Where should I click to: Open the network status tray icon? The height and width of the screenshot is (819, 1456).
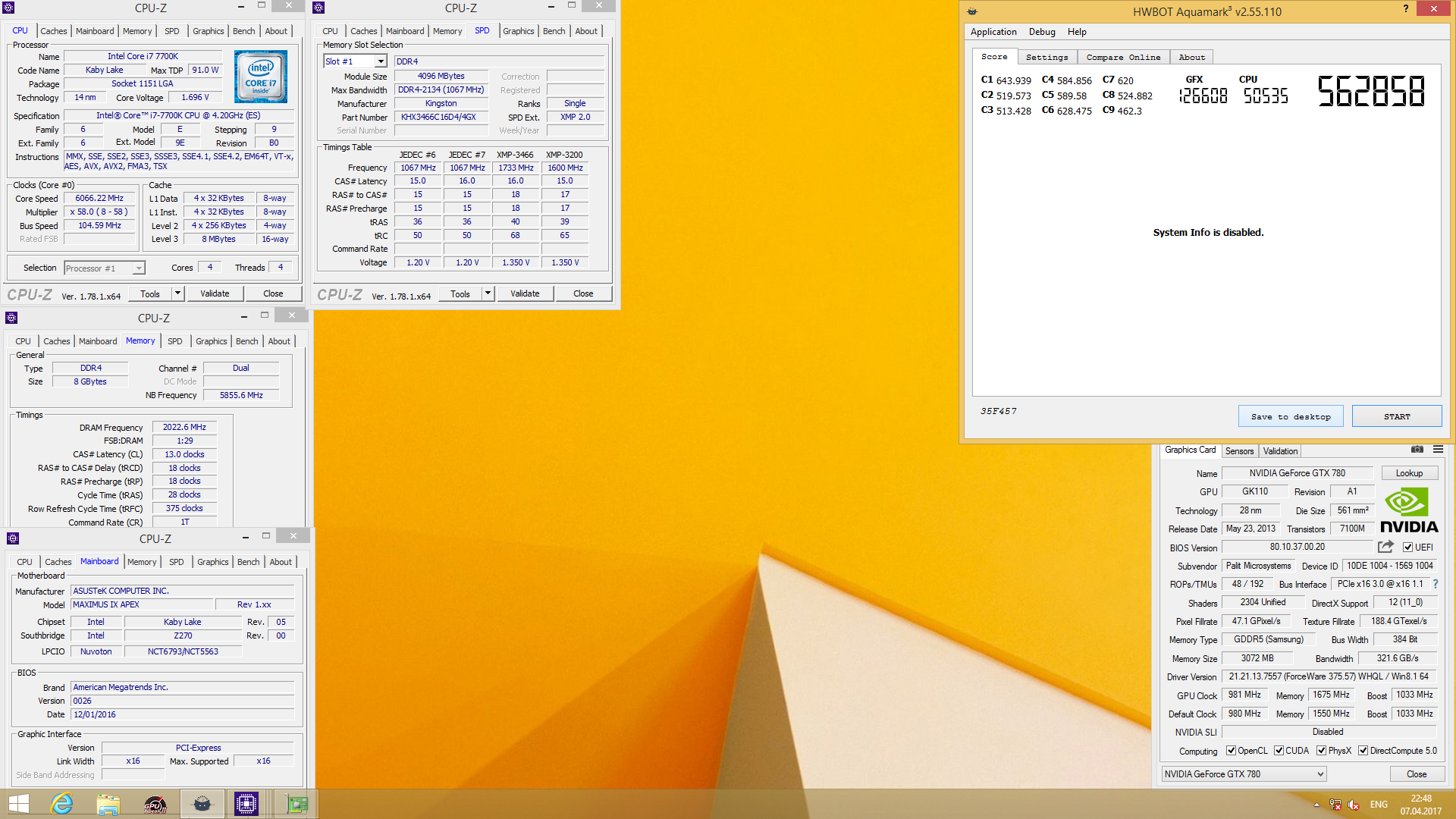pos(1335,805)
